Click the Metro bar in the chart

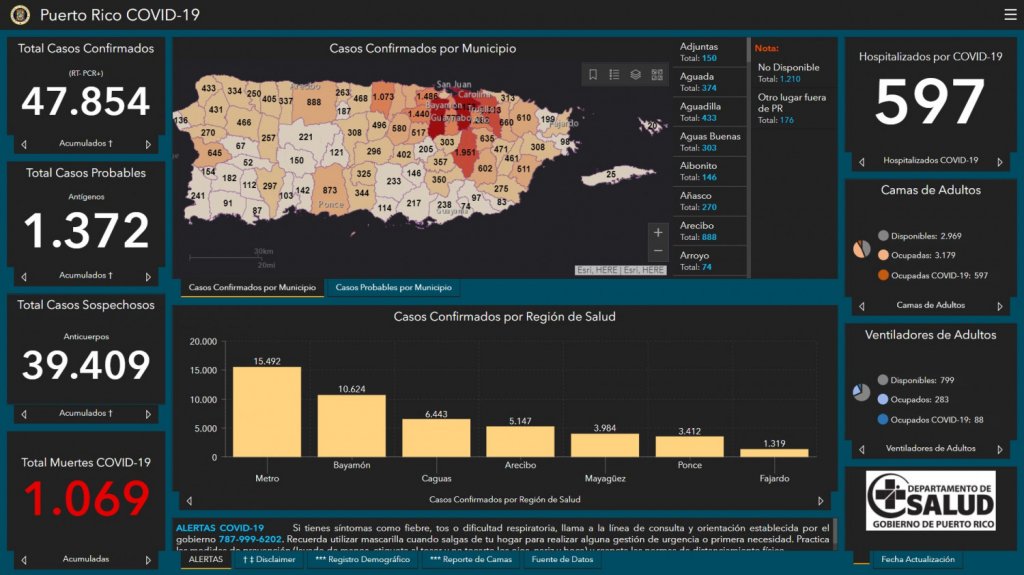coord(267,411)
